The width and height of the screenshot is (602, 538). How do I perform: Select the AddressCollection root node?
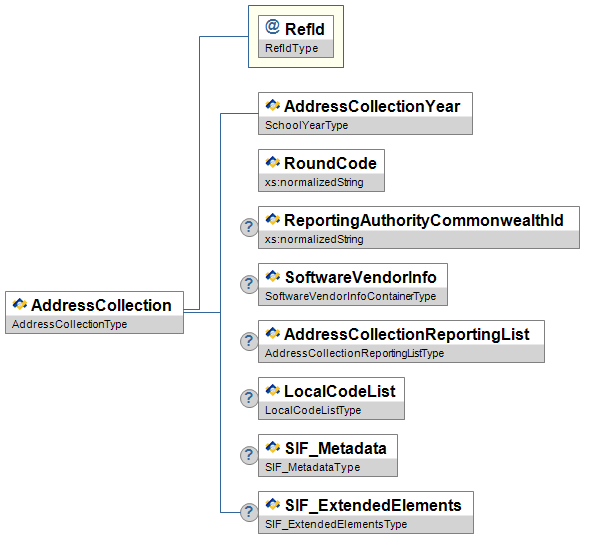coord(101,305)
